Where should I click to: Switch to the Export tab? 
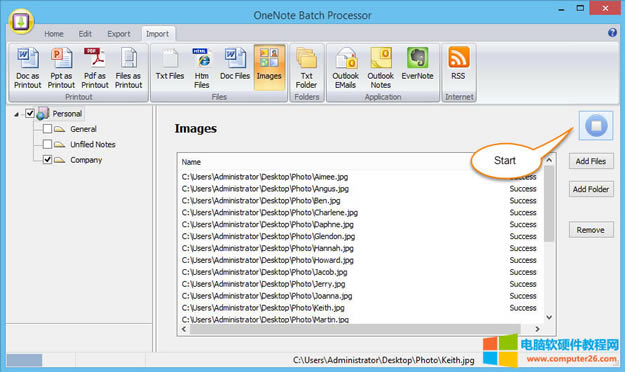coord(119,34)
